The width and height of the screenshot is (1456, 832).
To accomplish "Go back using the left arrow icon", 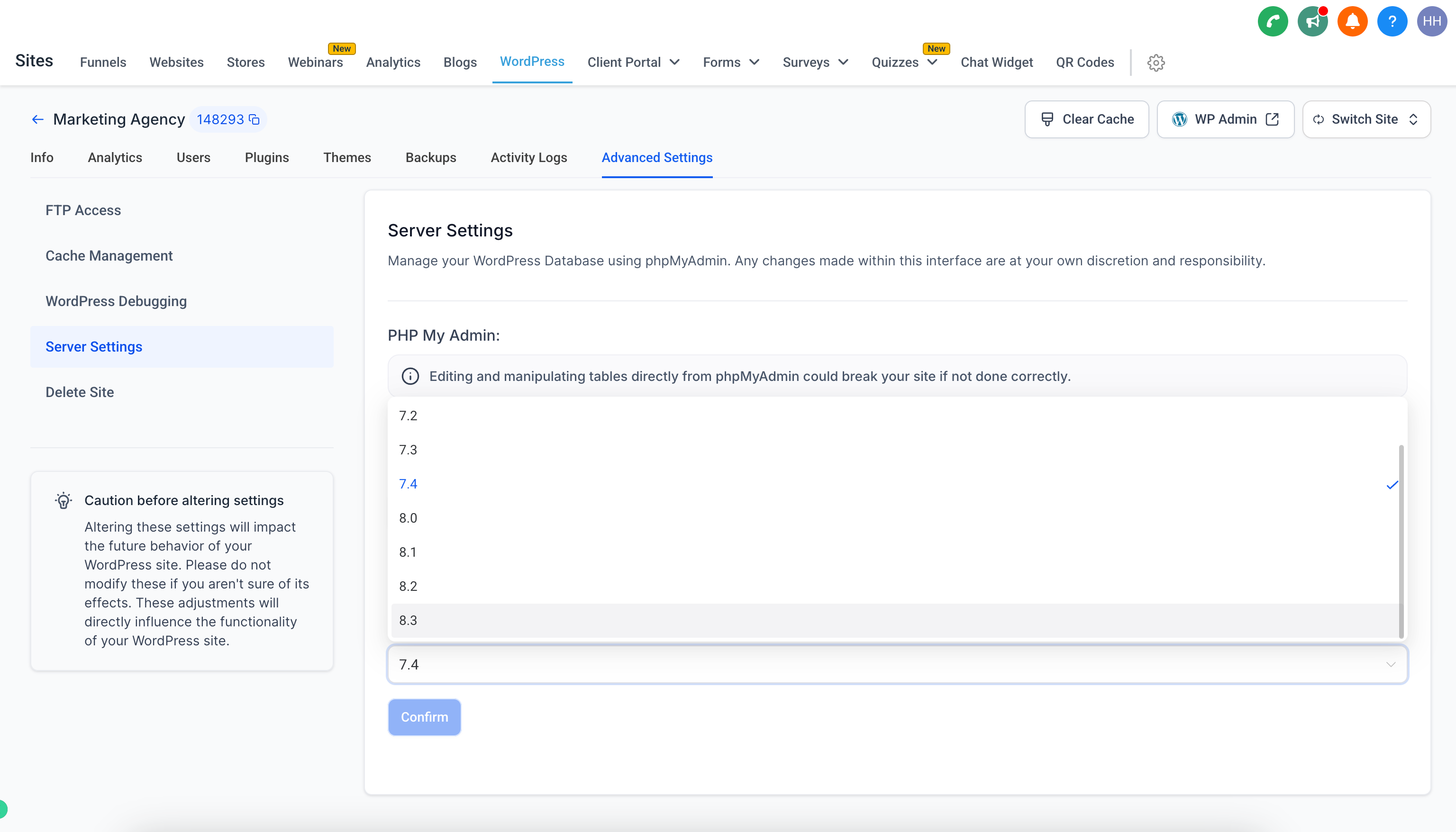I will coord(38,119).
